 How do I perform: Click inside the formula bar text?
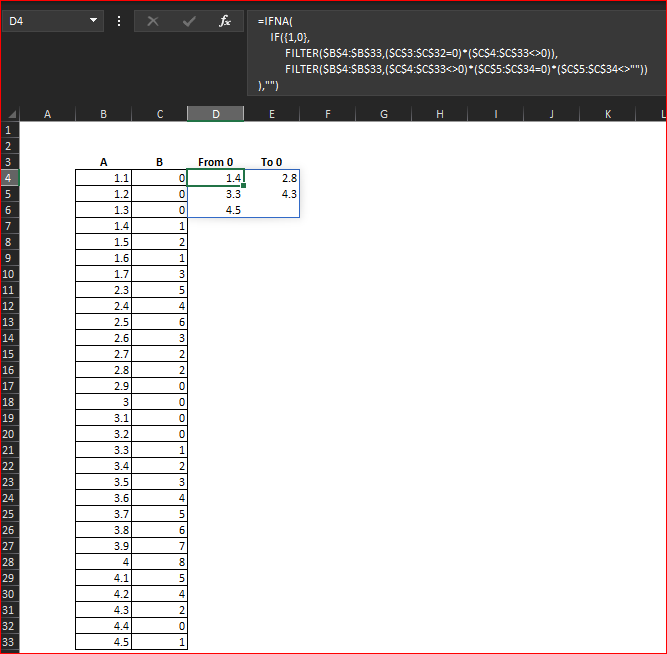(455, 53)
